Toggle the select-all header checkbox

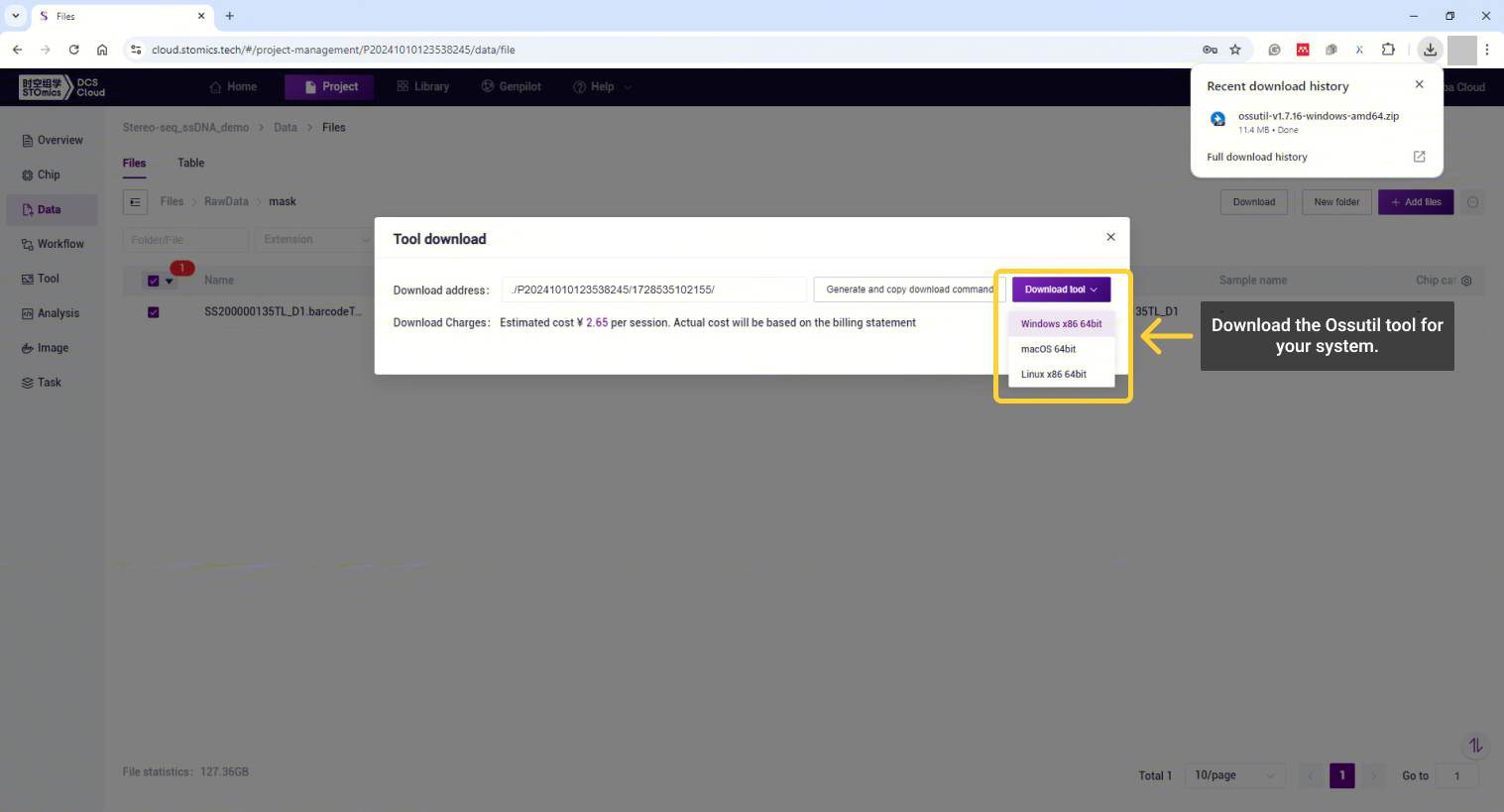(x=154, y=281)
